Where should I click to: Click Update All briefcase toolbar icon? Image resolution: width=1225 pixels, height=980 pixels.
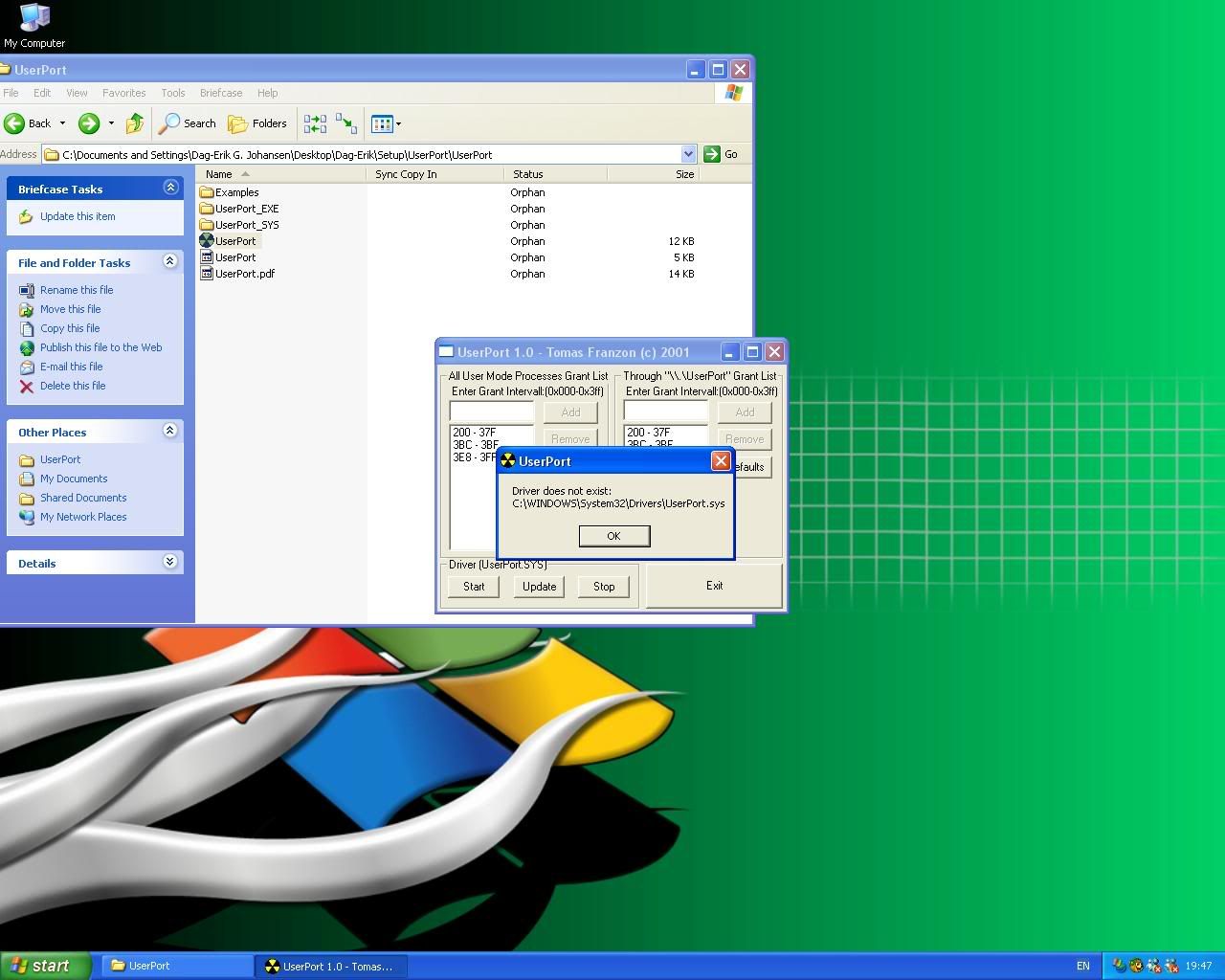(x=315, y=123)
